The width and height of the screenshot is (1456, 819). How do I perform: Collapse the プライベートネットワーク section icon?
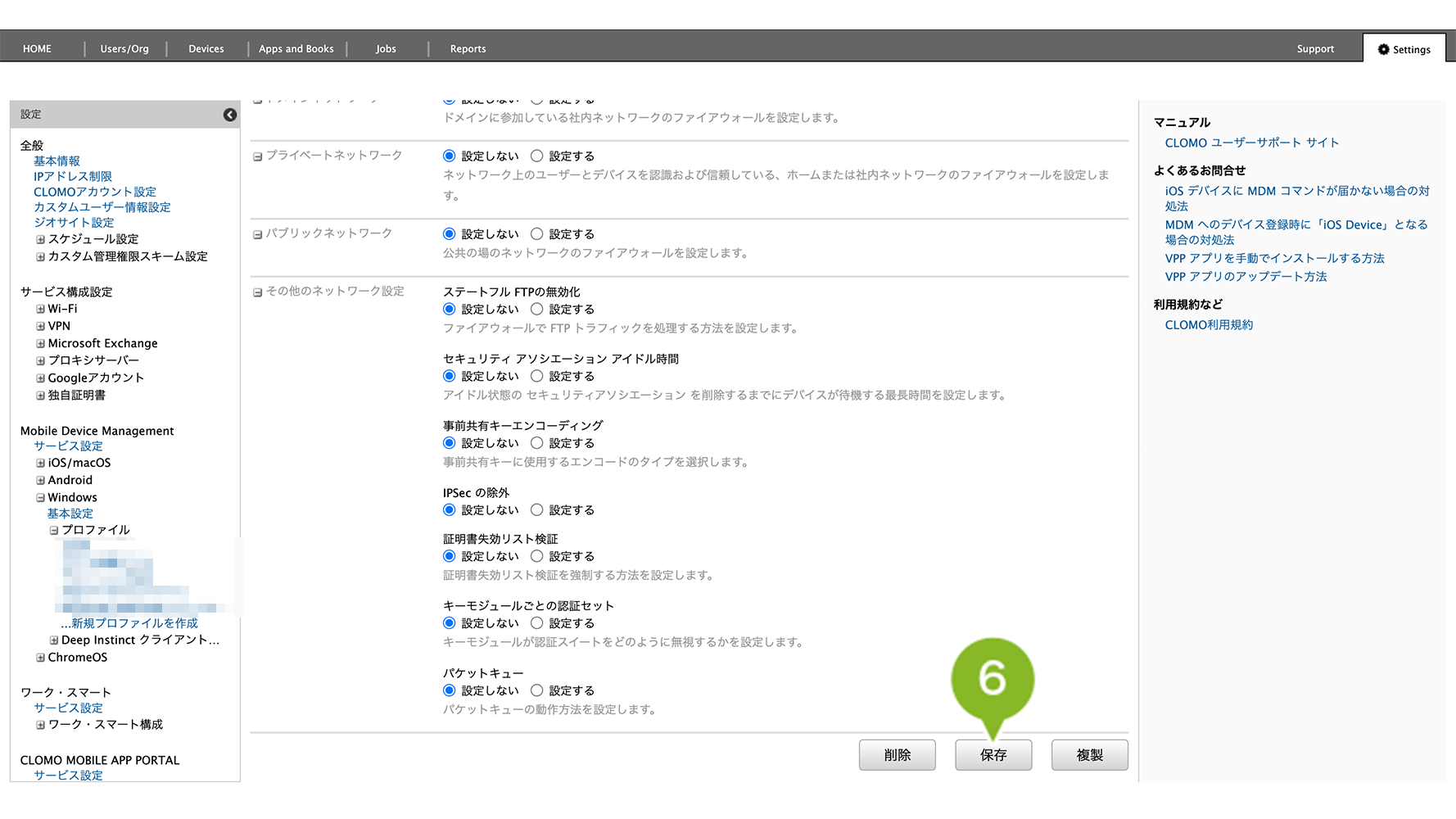click(x=257, y=156)
